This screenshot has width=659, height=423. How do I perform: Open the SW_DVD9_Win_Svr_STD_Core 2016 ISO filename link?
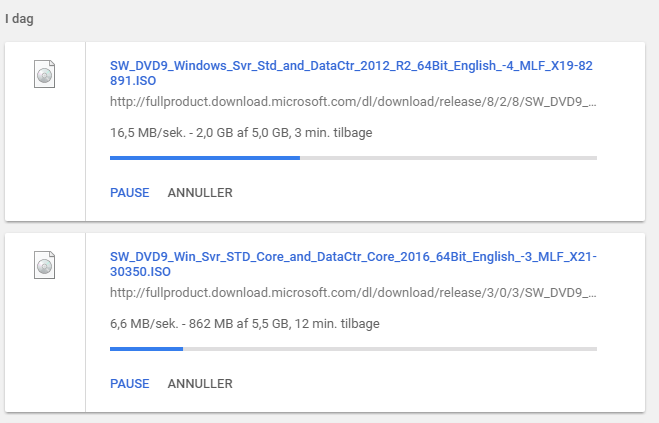click(353, 264)
